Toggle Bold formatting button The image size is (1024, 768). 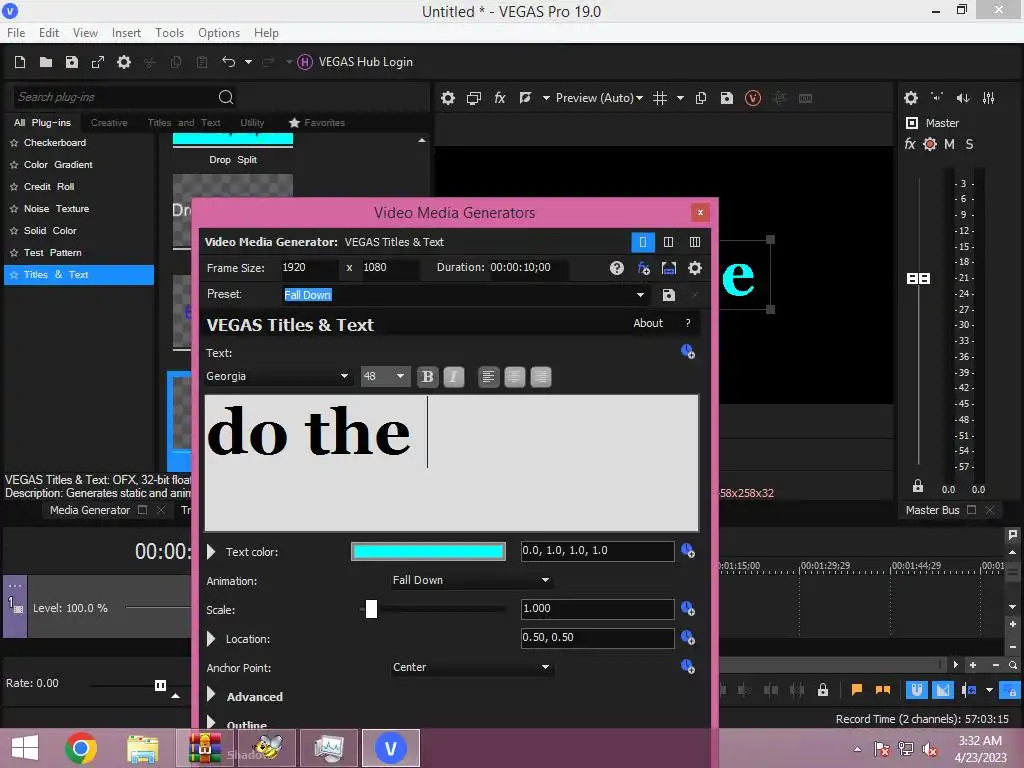(x=428, y=377)
